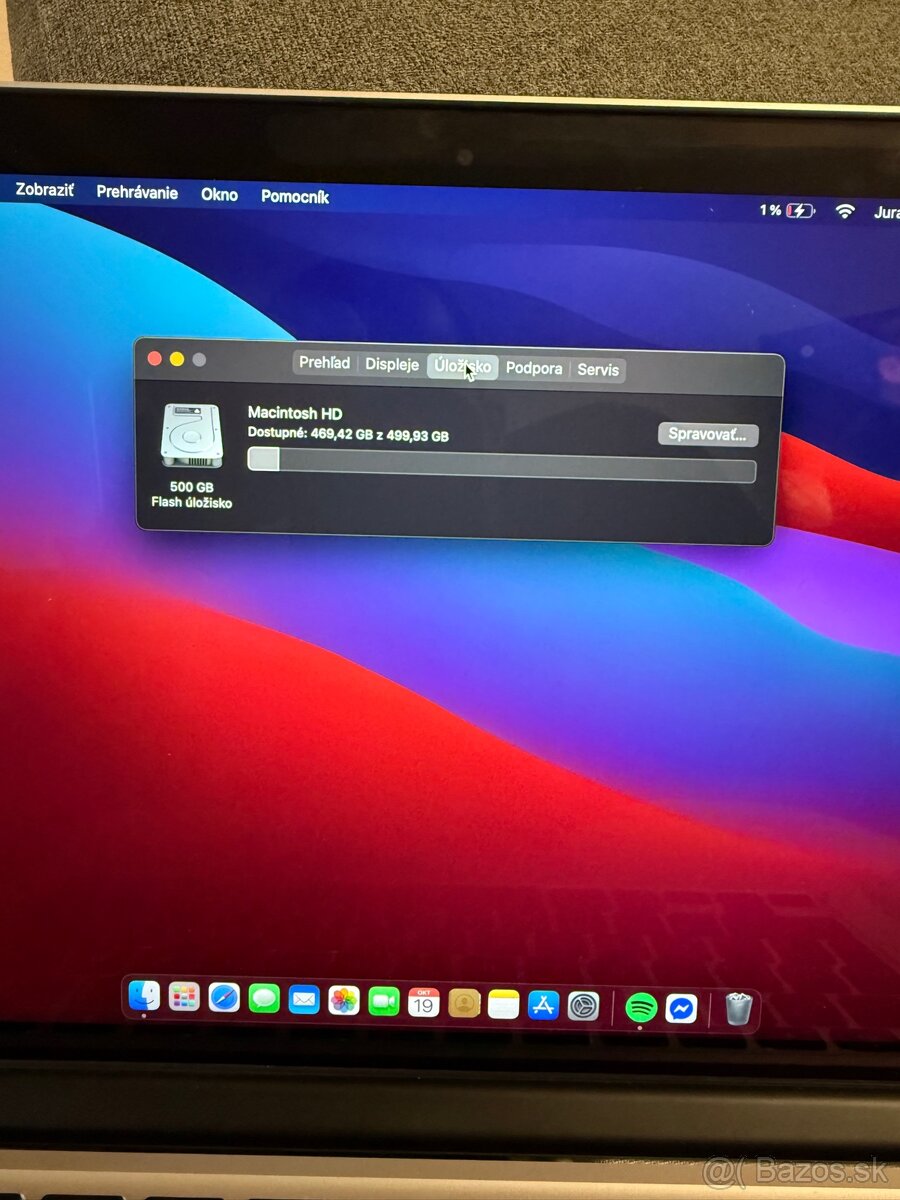The height and width of the screenshot is (1200, 900).
Task: Open the Notes app
Action: [x=503, y=1005]
